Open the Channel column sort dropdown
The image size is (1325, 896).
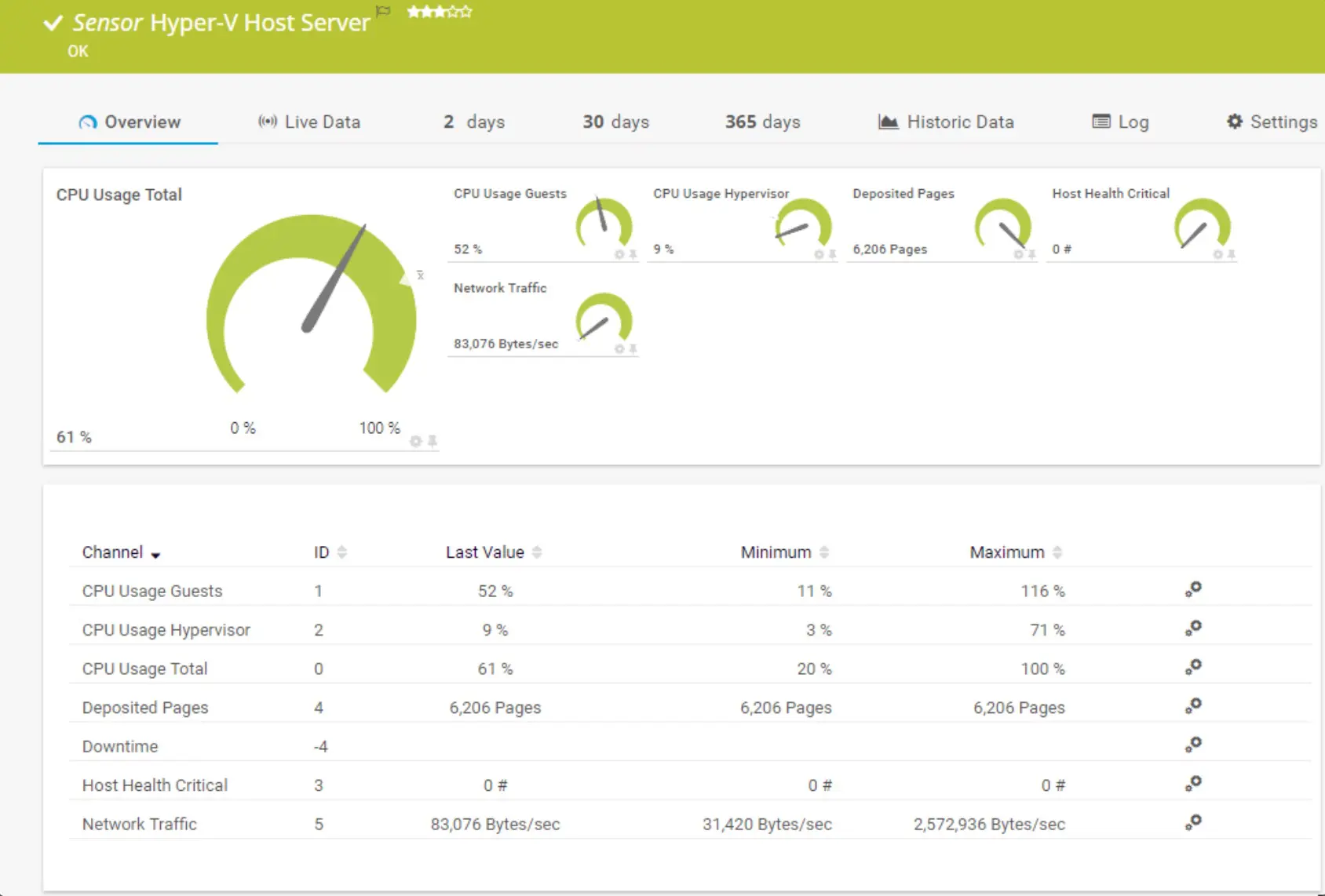tap(155, 555)
